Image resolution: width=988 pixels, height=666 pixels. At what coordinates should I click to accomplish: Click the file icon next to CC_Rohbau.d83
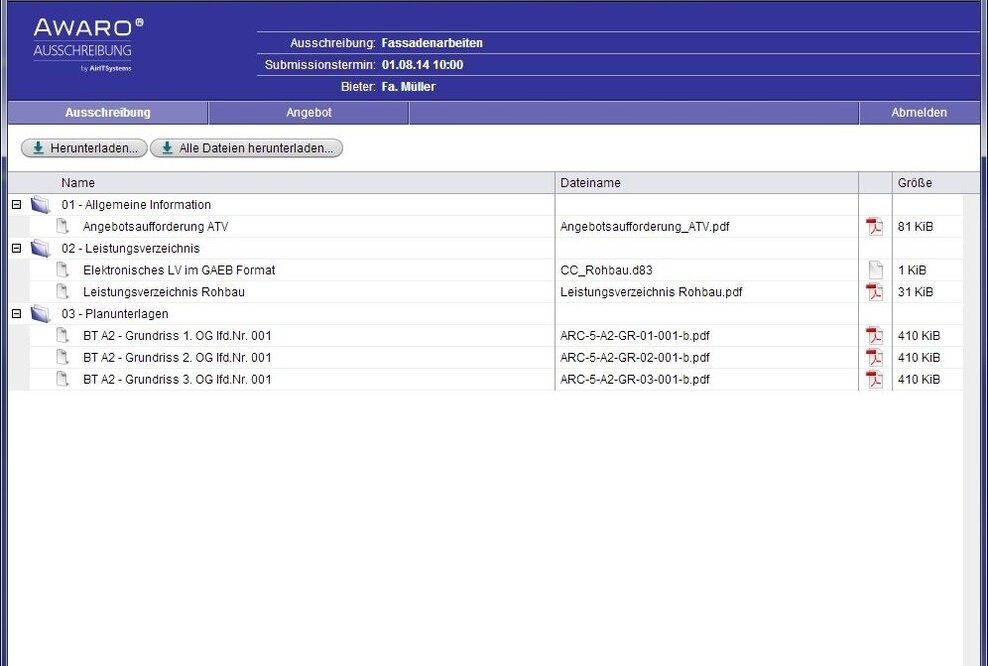tap(875, 270)
